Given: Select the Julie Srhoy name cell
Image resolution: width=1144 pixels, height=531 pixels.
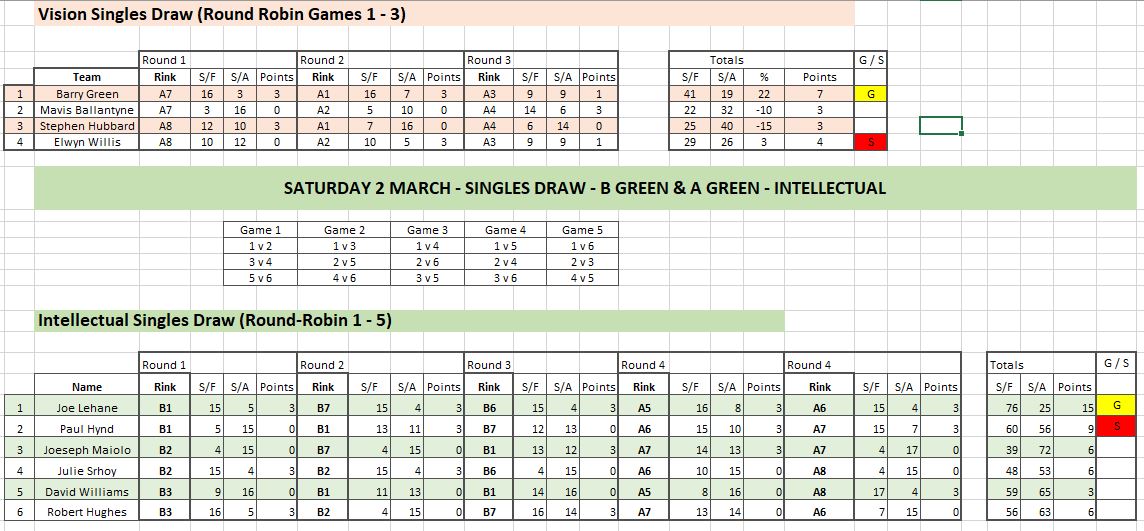Looking at the screenshot, I should pos(87,470).
